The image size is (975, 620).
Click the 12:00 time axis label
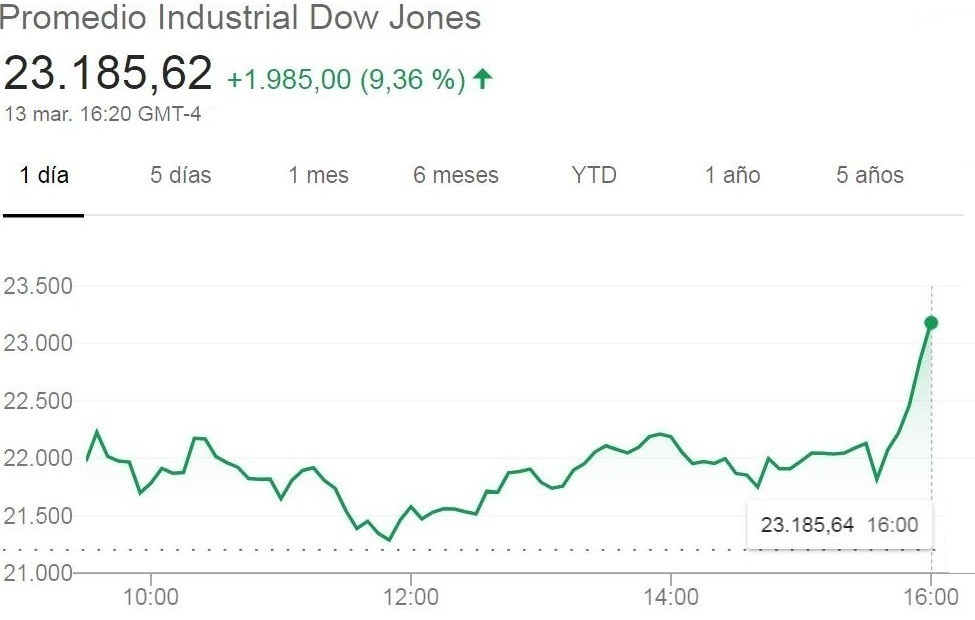(411, 598)
